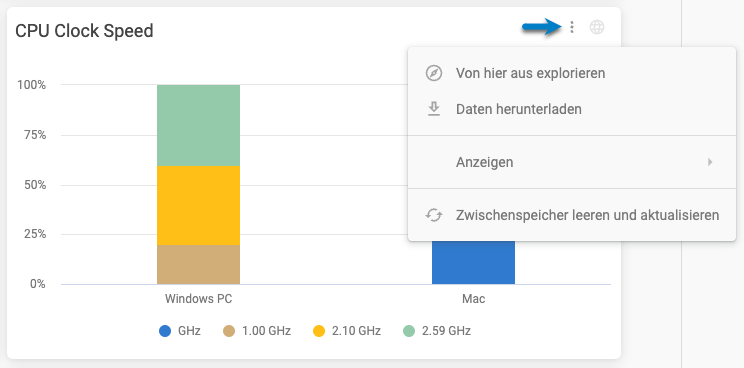The width and height of the screenshot is (744, 368).
Task: Click the refresh arrows icon
Action: pos(434,215)
